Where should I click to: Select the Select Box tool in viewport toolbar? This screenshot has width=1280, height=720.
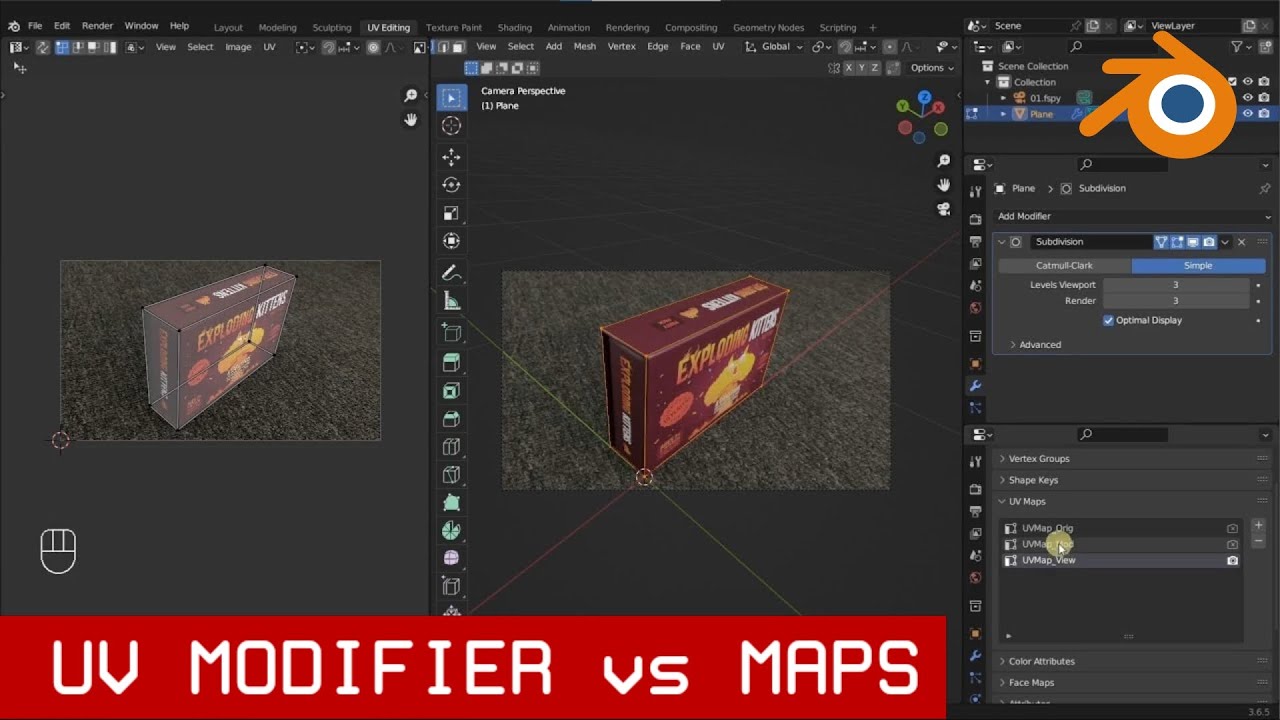click(x=451, y=98)
